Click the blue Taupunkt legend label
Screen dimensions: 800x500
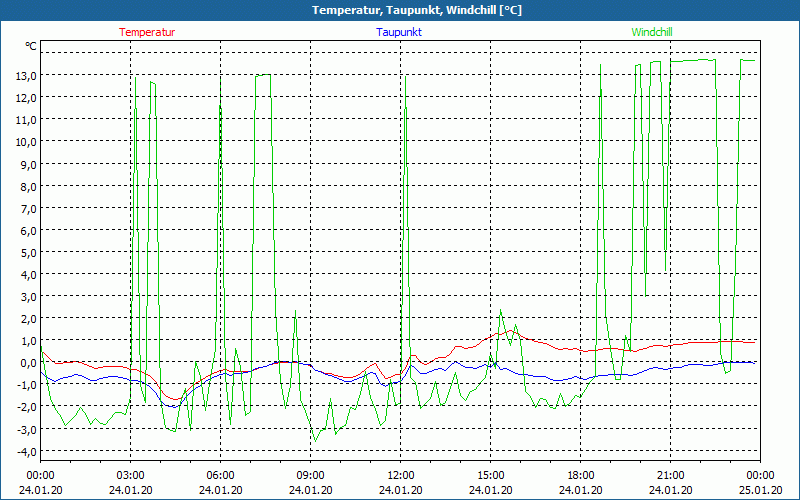(399, 32)
